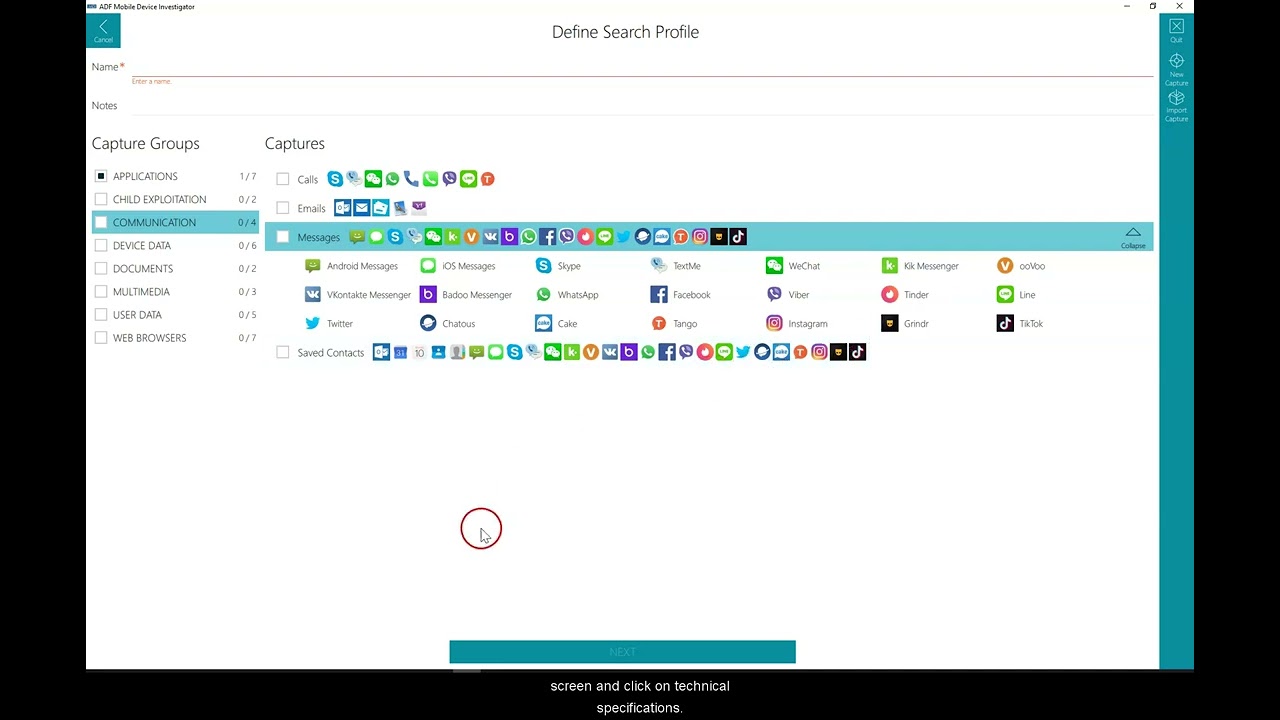Click the Notes input field
Viewport: 1280px width, 720px height.
642,105
